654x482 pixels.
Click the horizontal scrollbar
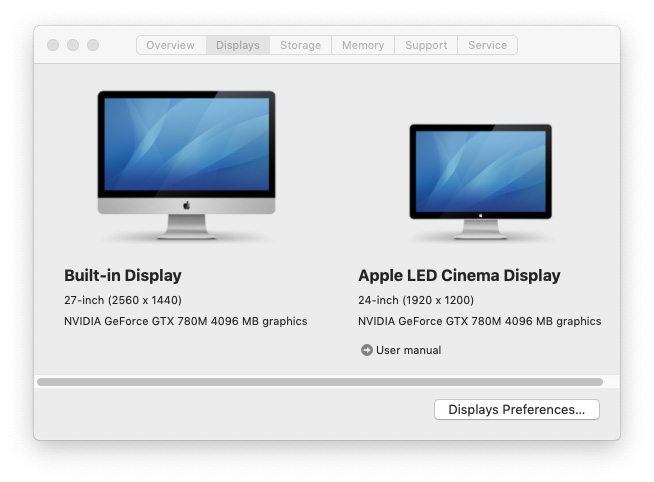[x=320, y=382]
